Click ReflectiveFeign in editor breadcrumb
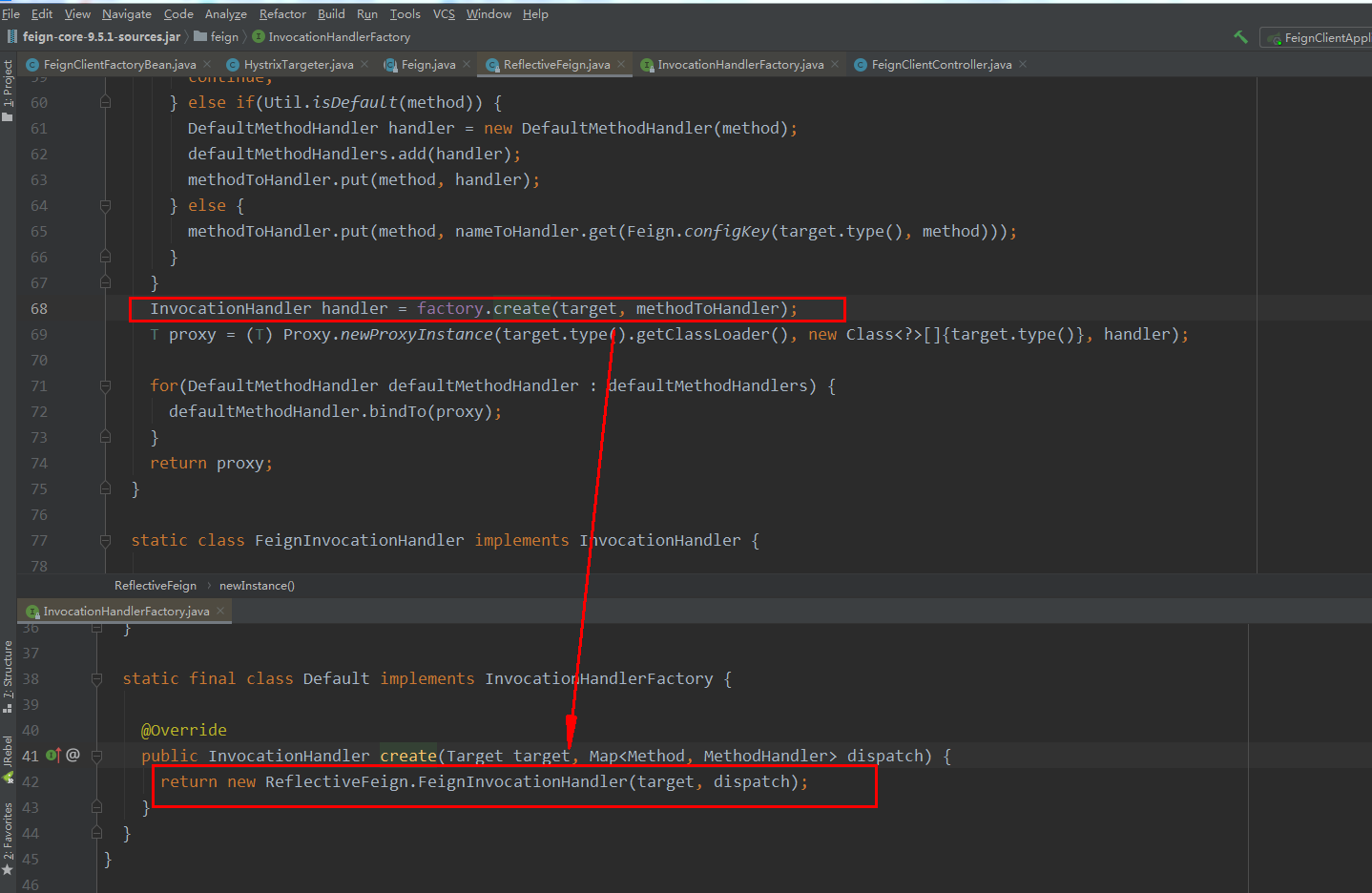Screen dimensions: 1372x893 coord(156,586)
